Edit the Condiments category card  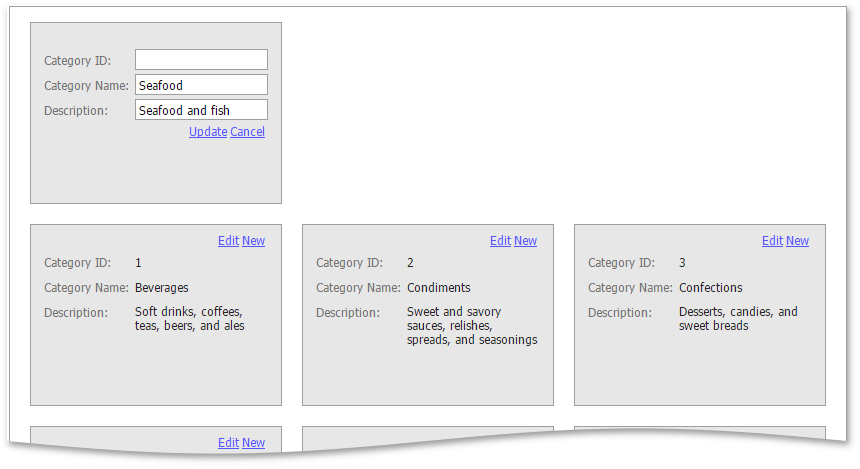pyautogui.click(x=500, y=241)
